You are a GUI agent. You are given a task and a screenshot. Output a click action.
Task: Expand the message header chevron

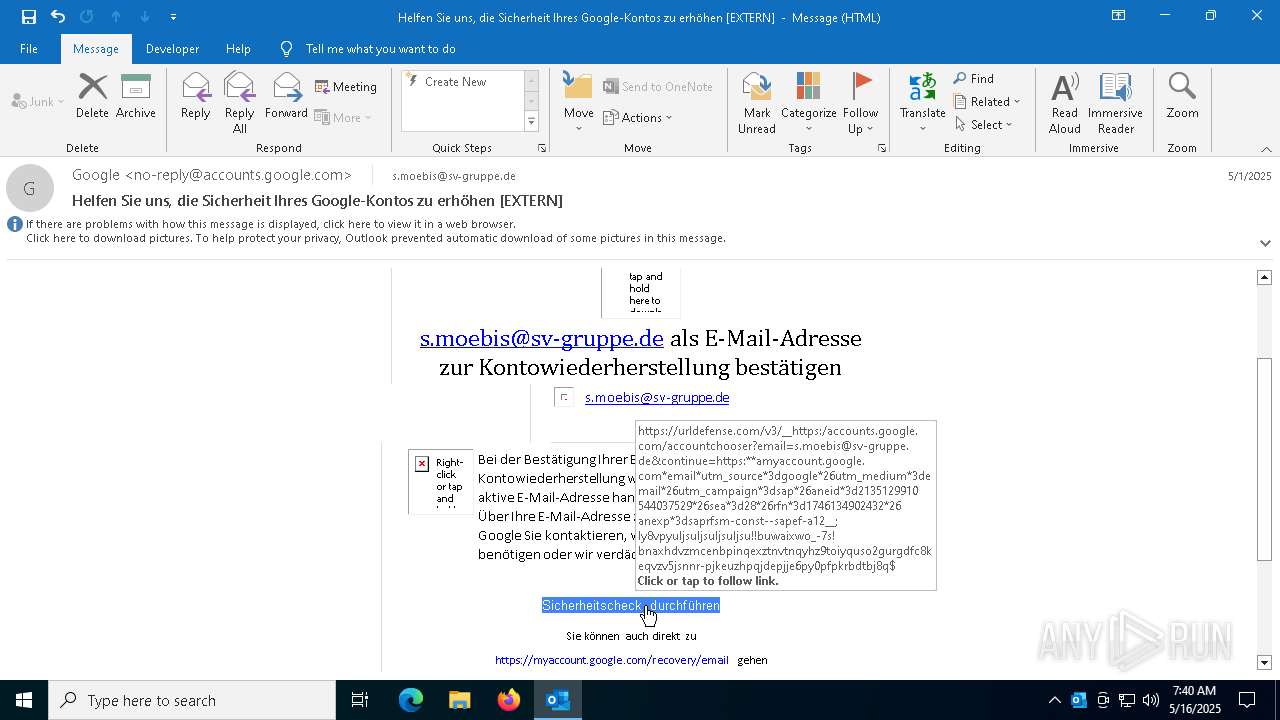pos(1265,243)
